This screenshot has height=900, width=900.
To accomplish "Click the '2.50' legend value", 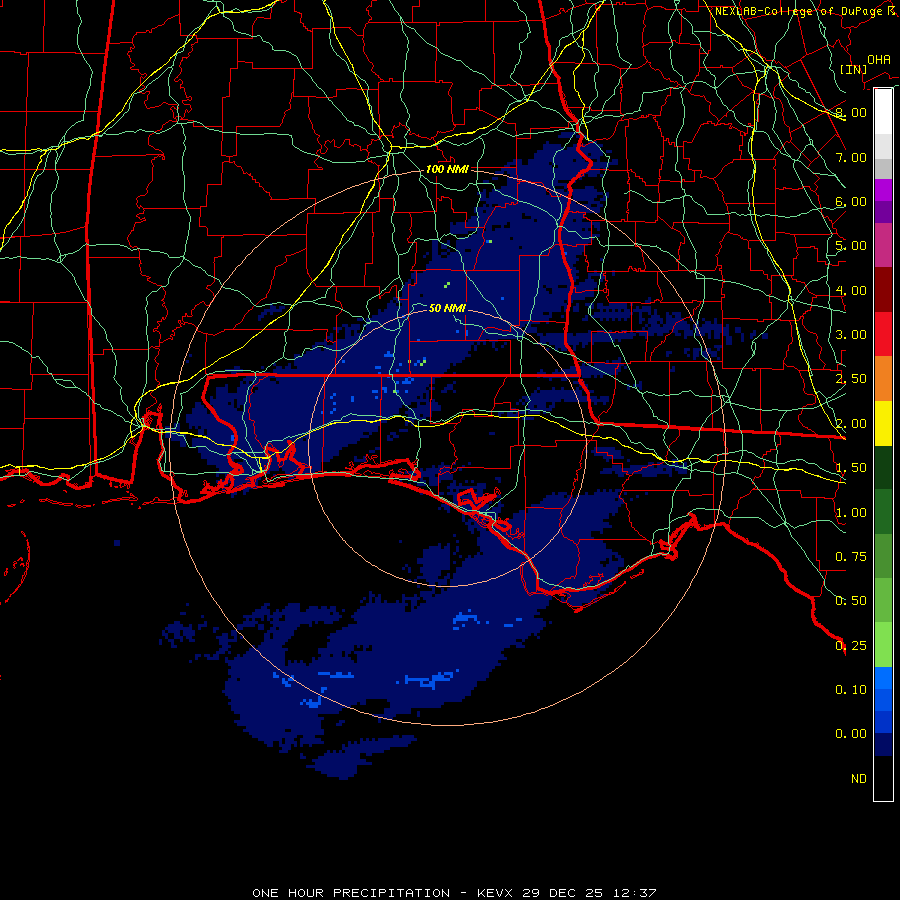I will (851, 379).
